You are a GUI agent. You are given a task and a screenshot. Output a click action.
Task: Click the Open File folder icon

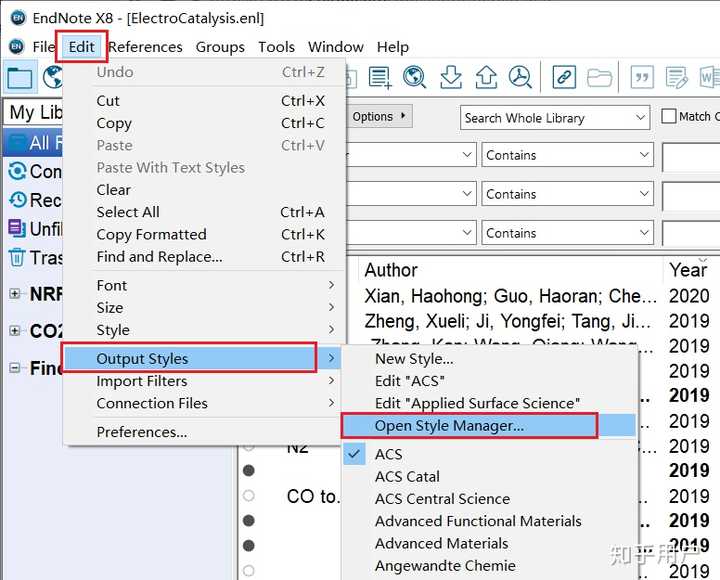tap(599, 77)
